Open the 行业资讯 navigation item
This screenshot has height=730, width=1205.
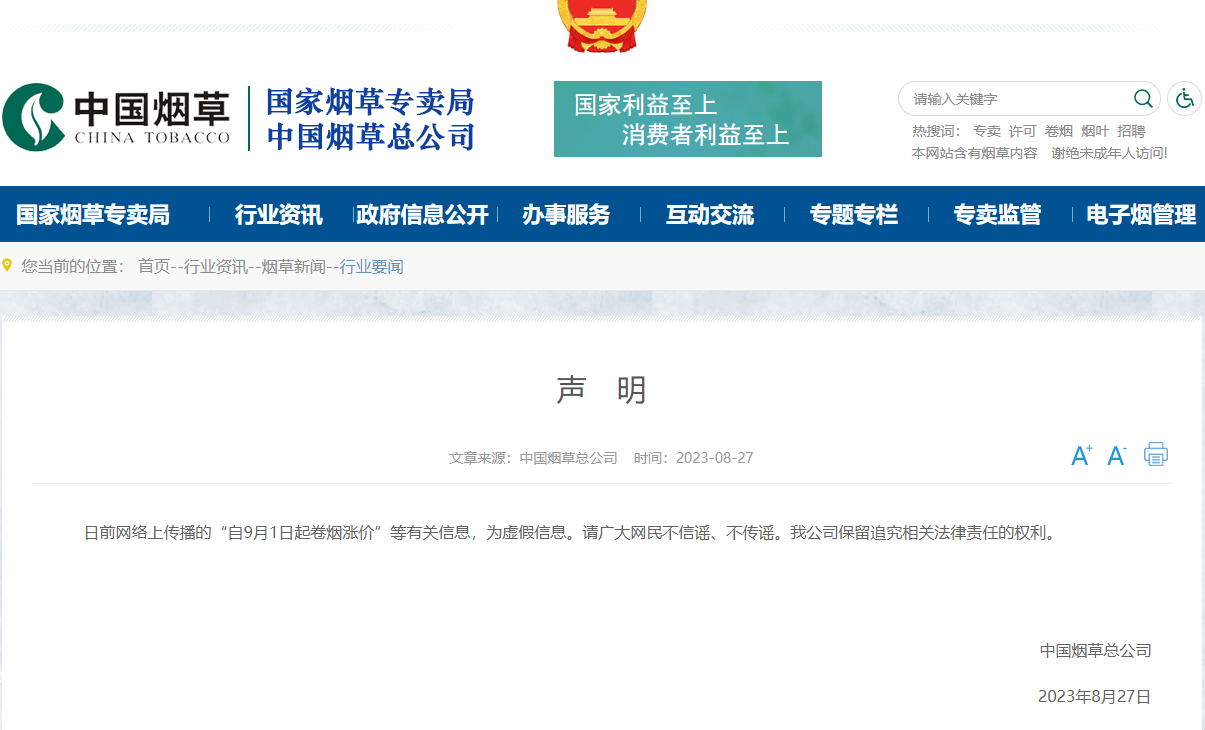point(278,214)
